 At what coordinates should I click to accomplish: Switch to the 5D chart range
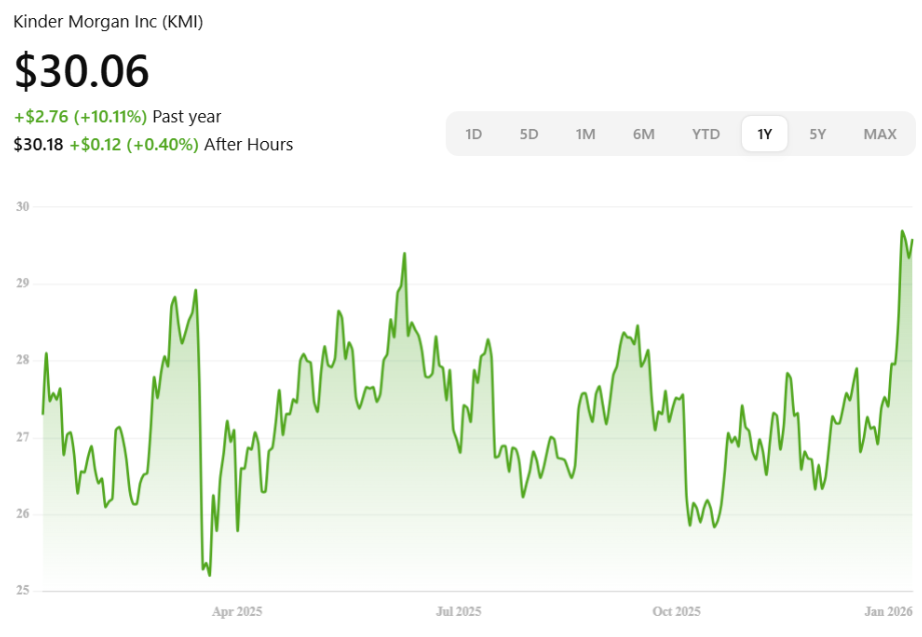tap(529, 134)
